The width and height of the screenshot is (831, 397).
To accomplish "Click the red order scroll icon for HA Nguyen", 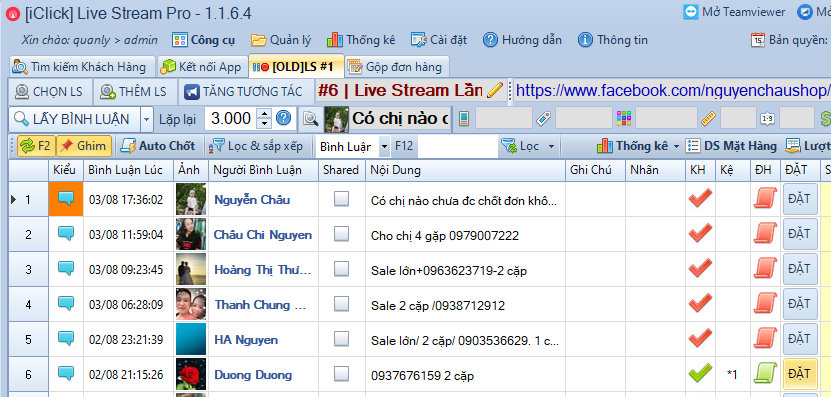I will [765, 339].
